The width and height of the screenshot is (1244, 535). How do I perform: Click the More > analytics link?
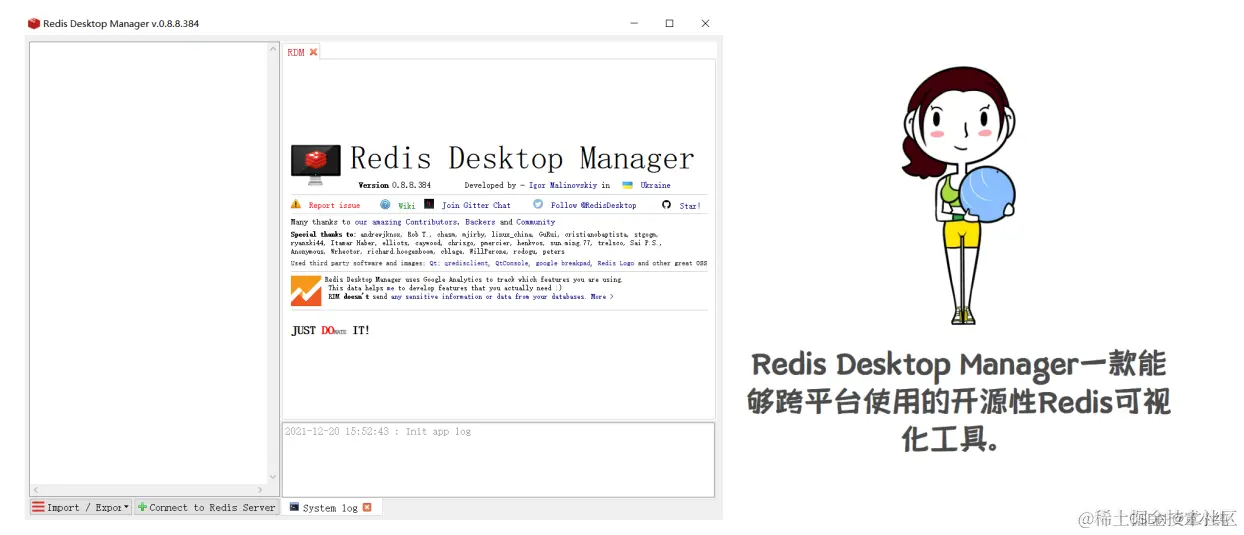coord(602,297)
